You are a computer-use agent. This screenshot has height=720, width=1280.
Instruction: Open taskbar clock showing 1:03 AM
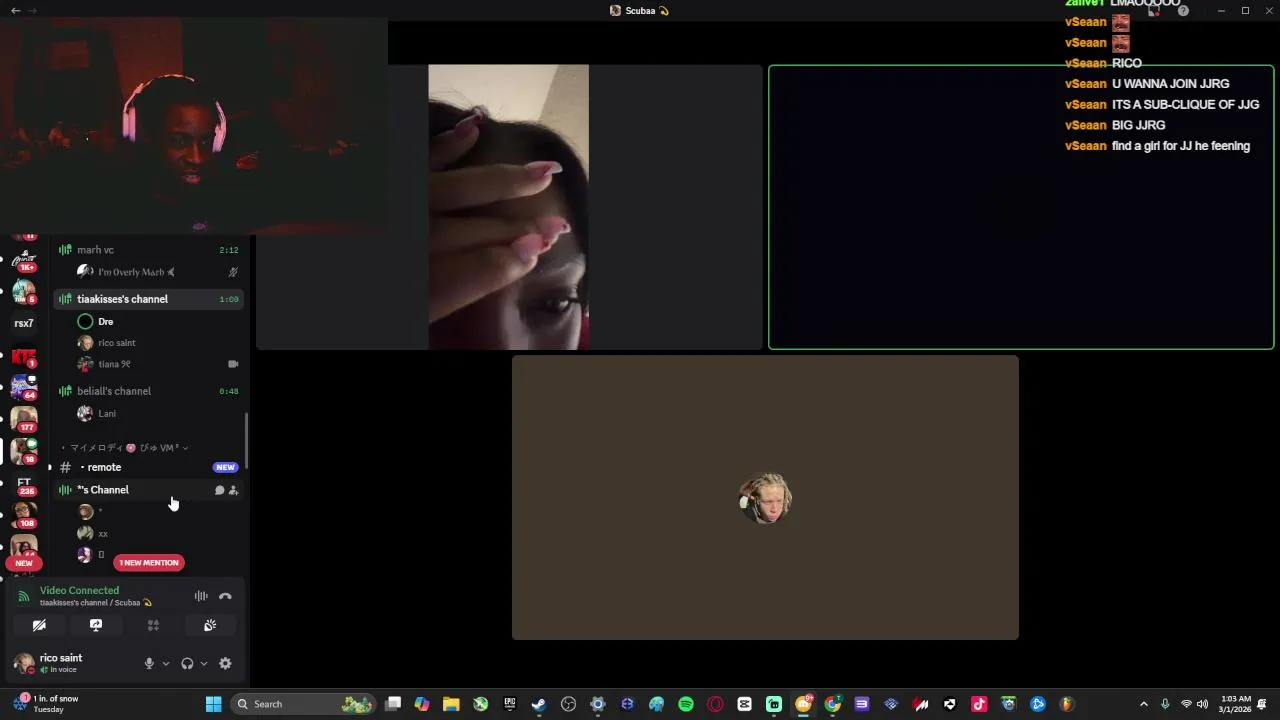(x=1235, y=704)
